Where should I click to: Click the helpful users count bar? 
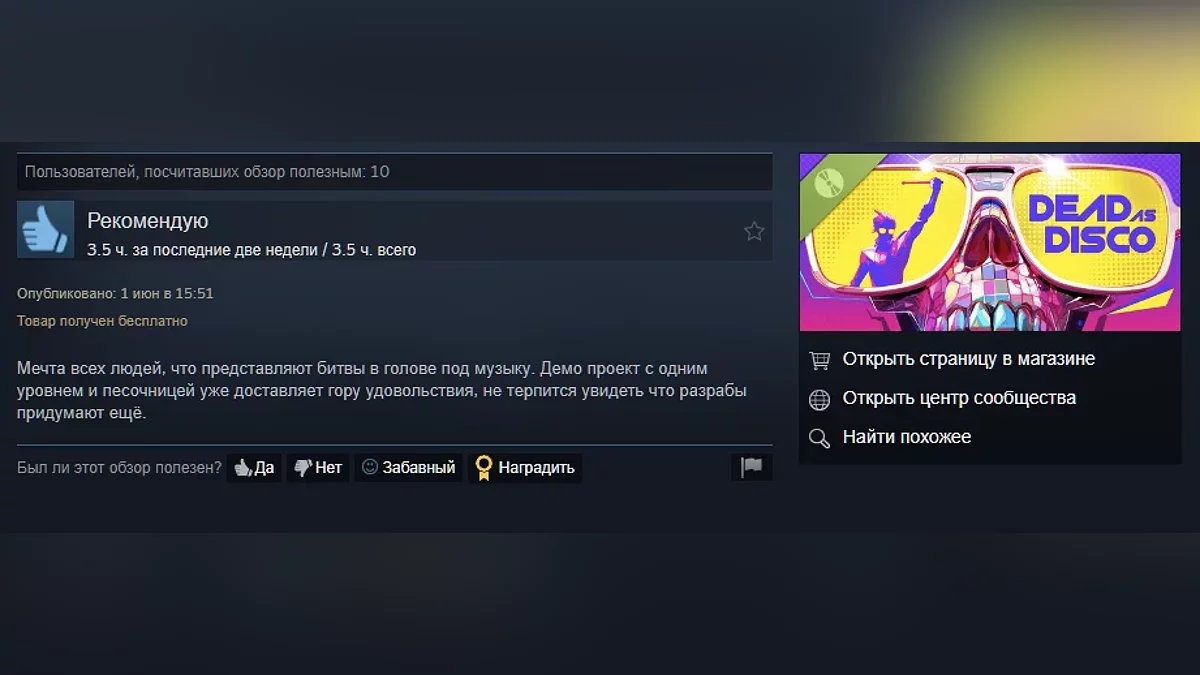[394, 172]
